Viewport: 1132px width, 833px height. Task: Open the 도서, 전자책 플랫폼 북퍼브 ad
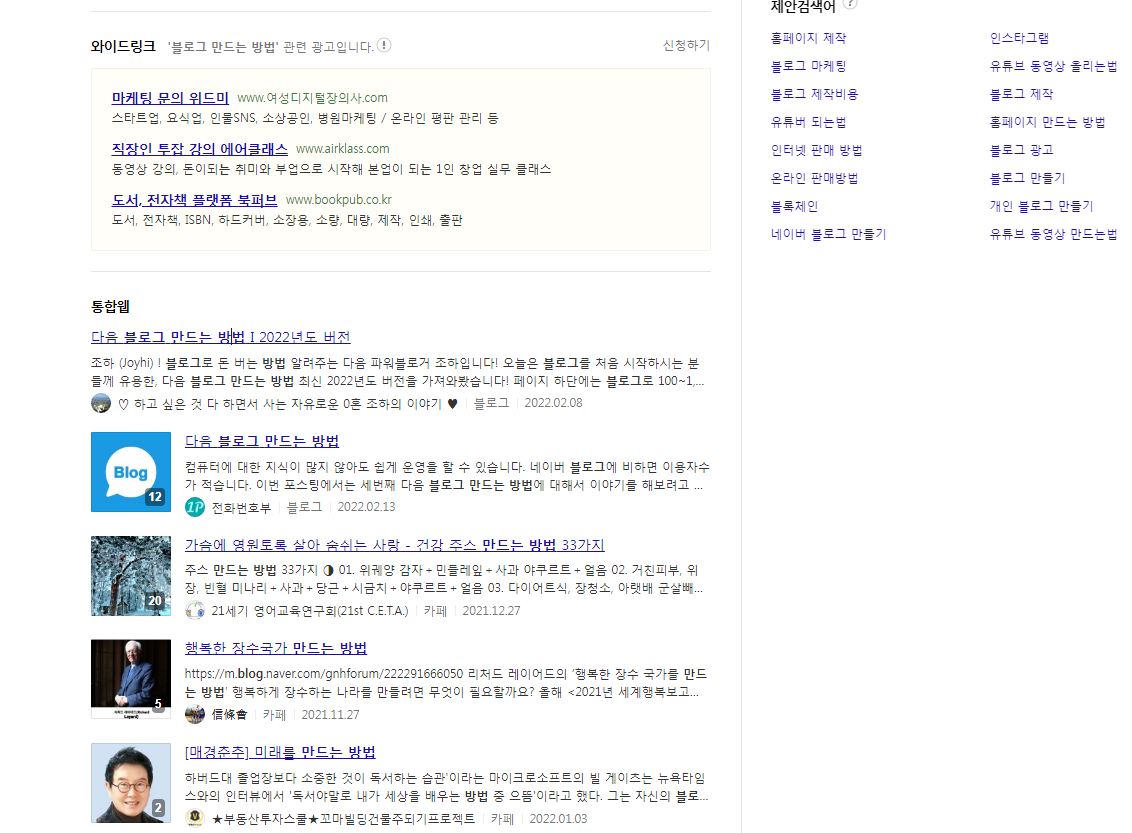pos(194,200)
